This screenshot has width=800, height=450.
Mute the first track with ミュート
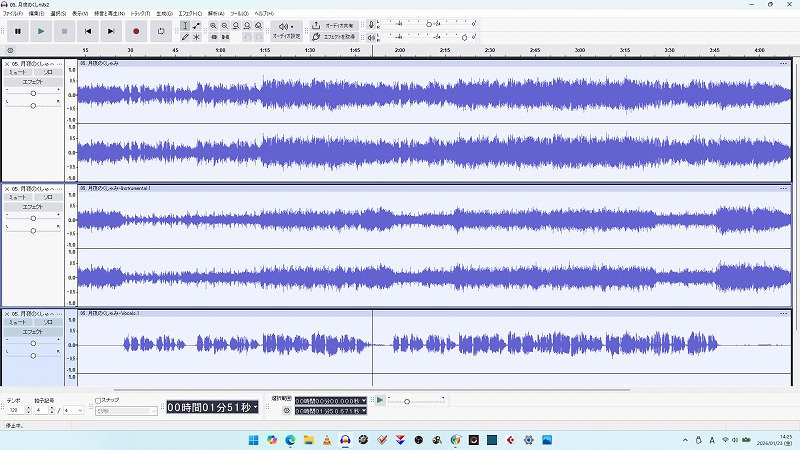tap(18, 72)
